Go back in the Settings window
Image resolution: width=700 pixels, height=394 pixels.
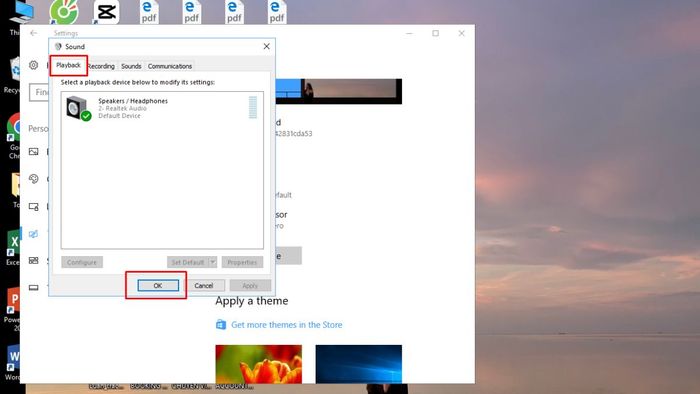pyautogui.click(x=33, y=33)
